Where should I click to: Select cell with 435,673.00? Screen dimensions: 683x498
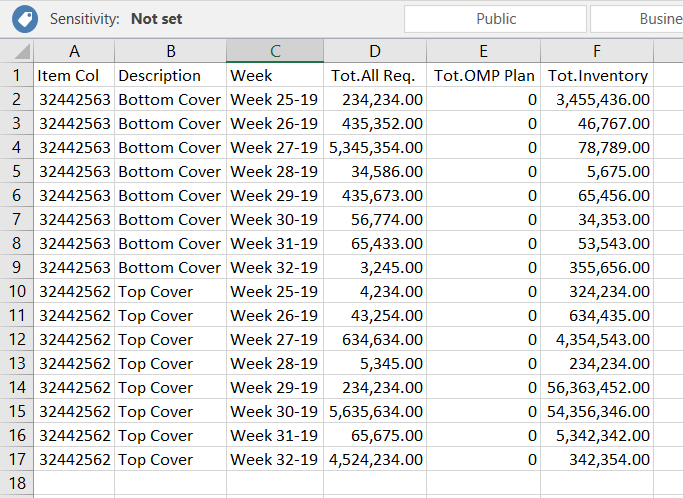[375, 195]
